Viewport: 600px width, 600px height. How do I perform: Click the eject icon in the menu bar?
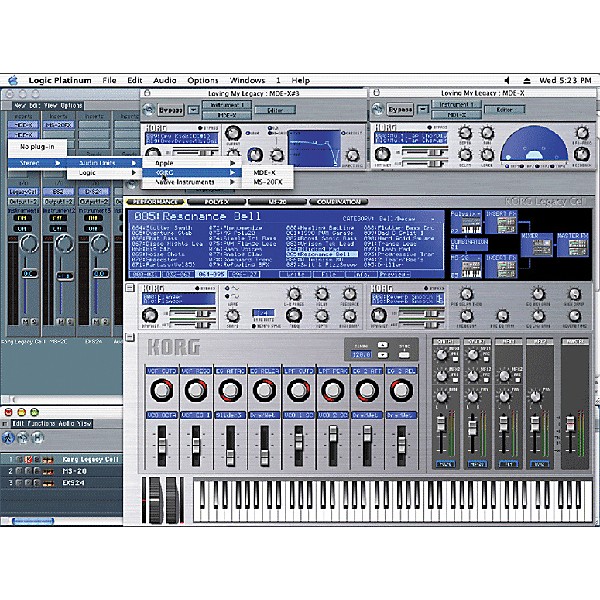[x=527, y=80]
